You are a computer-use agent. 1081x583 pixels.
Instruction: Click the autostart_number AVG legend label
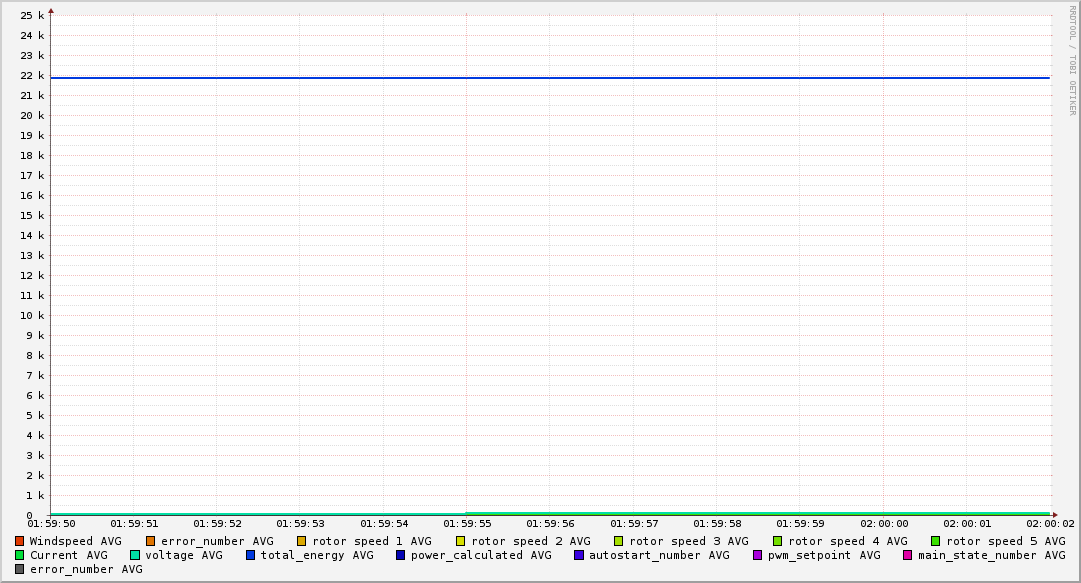[659, 555]
